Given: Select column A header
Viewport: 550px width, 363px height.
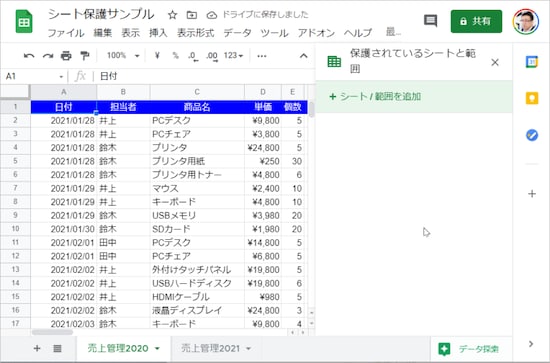Looking at the screenshot, I should tap(63, 92).
